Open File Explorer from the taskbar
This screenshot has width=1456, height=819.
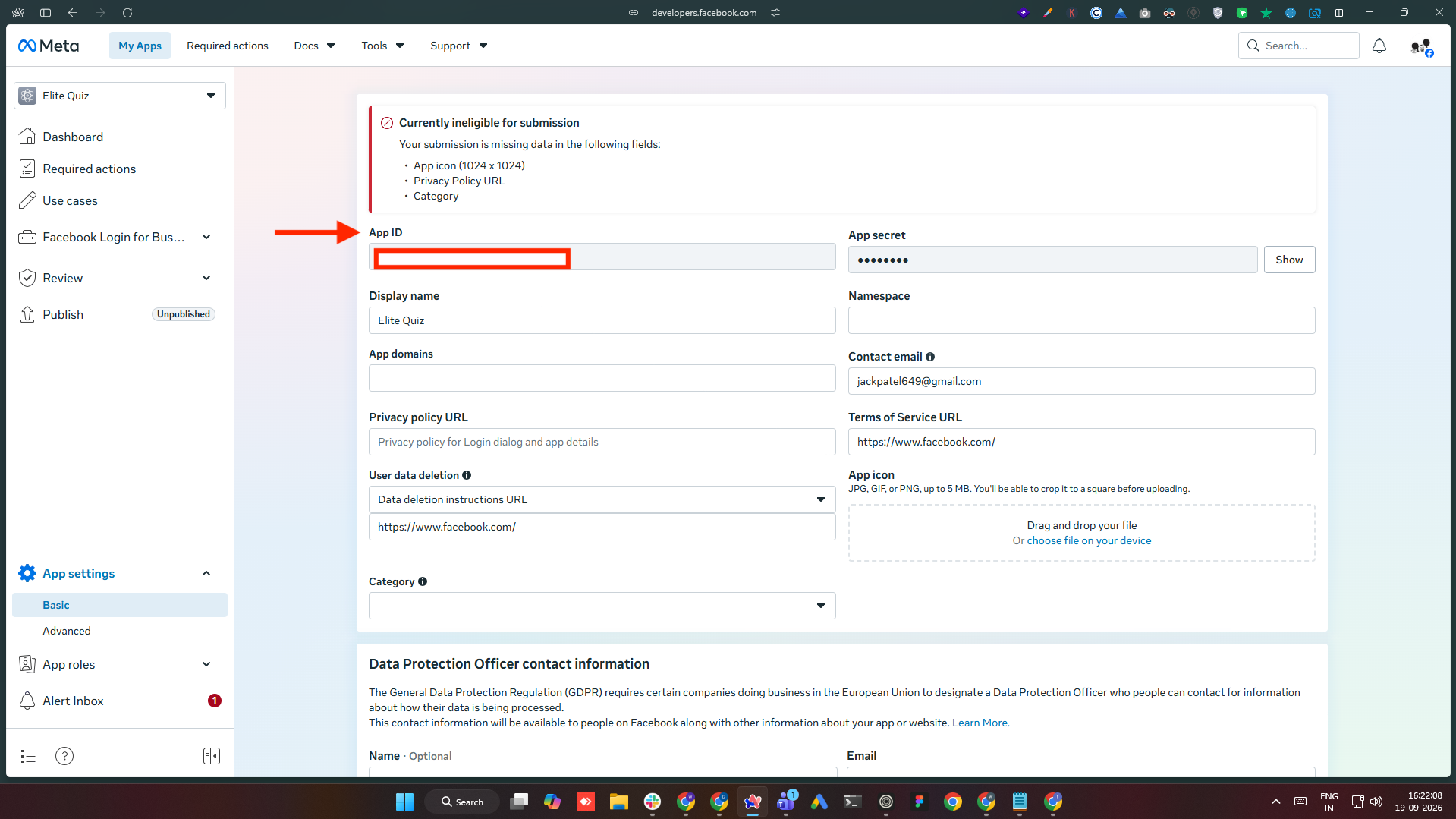click(x=619, y=802)
